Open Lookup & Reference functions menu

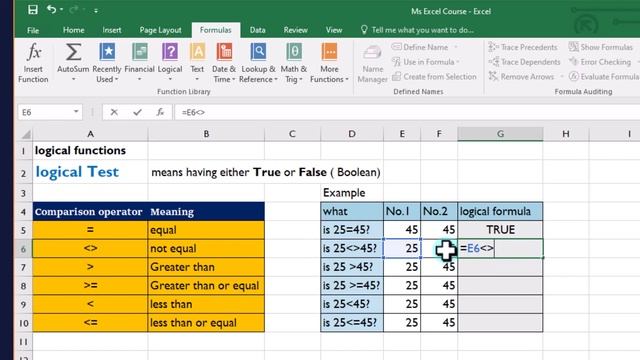258,63
